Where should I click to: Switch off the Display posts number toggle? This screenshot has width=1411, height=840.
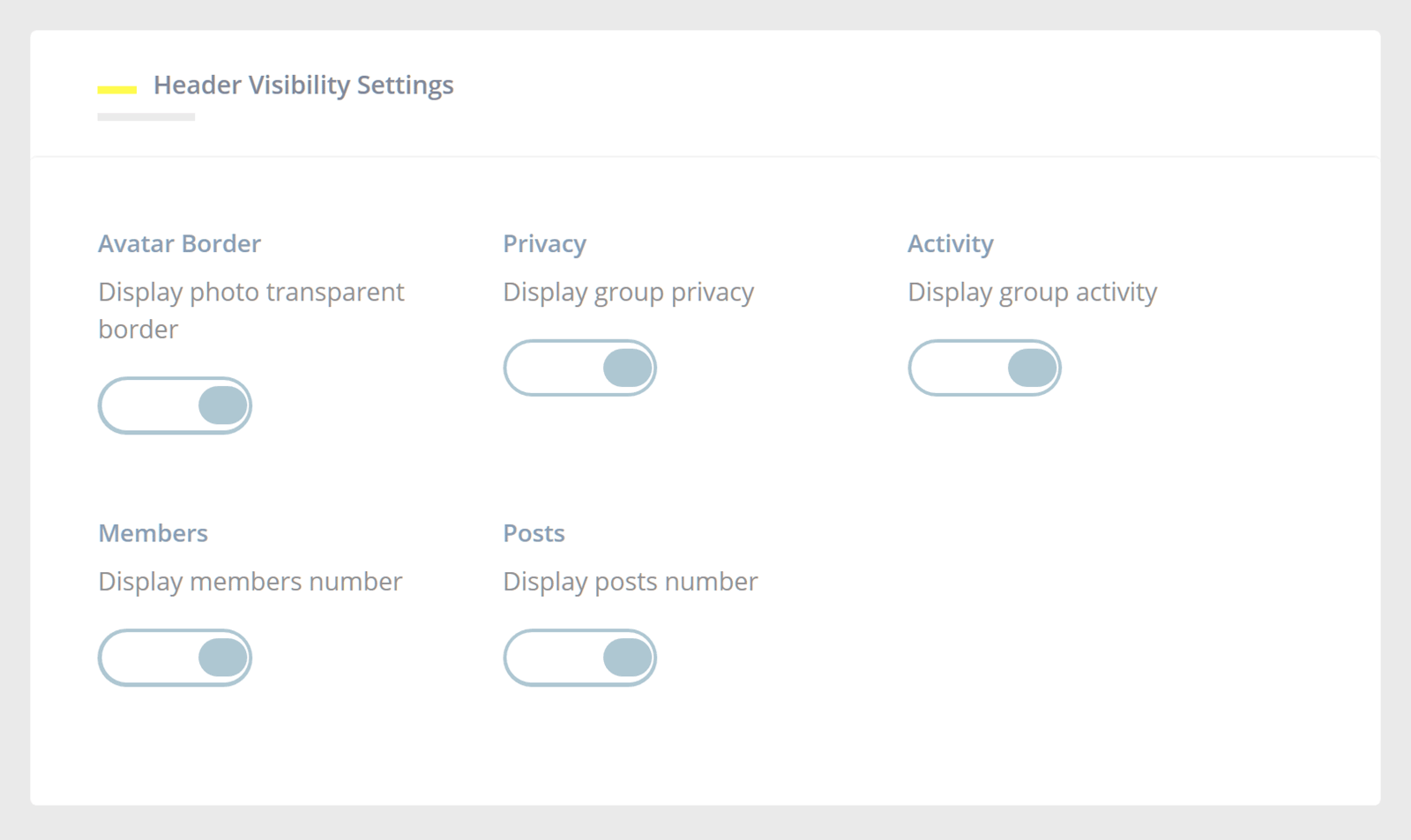(579, 657)
